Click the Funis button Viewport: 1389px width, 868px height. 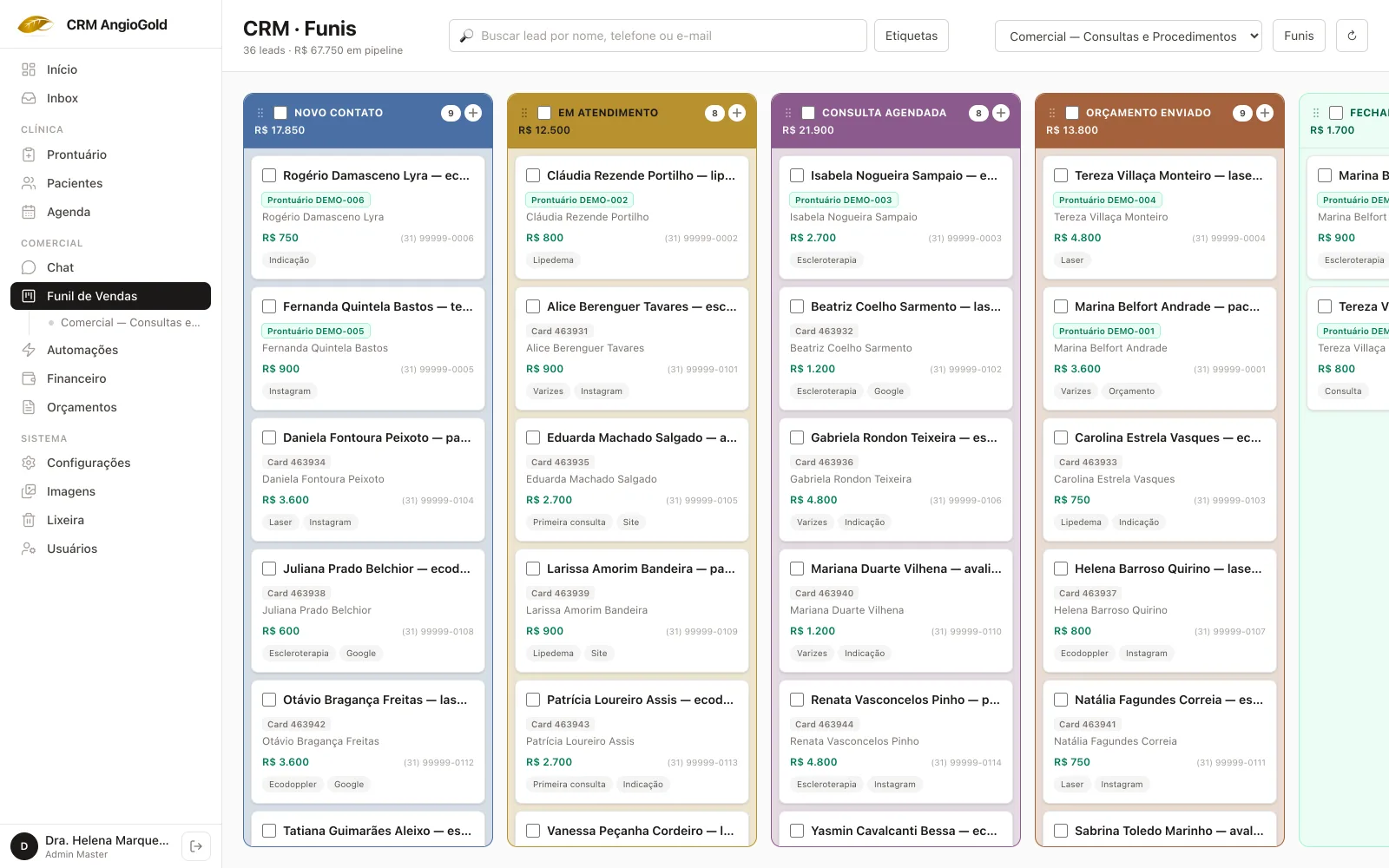pos(1299,36)
